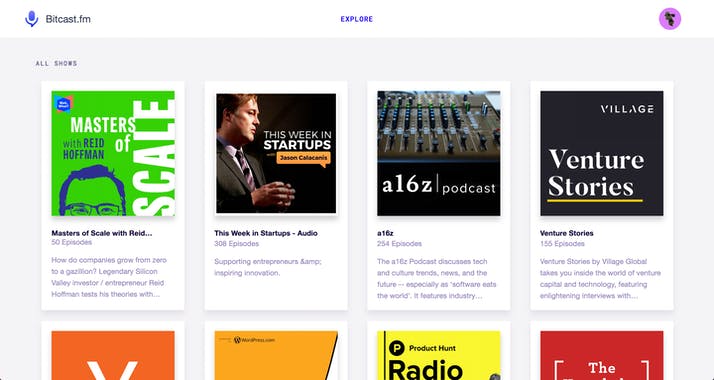
Task: Click the 'ALL SHOWS' section heading
Action: coord(56,64)
